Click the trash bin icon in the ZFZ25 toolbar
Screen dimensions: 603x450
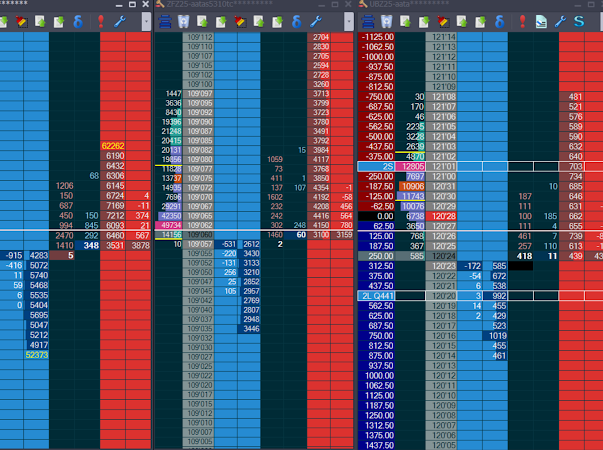[x=183, y=22]
